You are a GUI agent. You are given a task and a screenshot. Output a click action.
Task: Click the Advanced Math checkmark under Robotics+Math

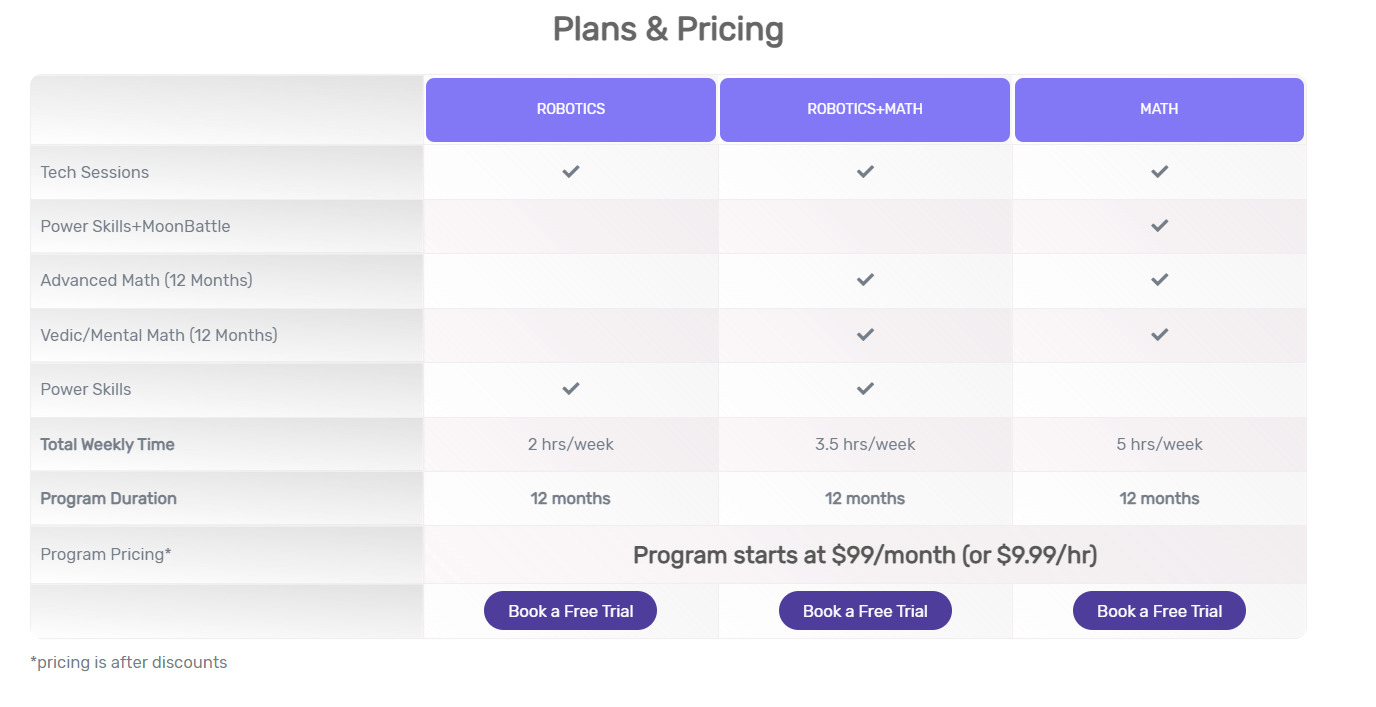(865, 280)
